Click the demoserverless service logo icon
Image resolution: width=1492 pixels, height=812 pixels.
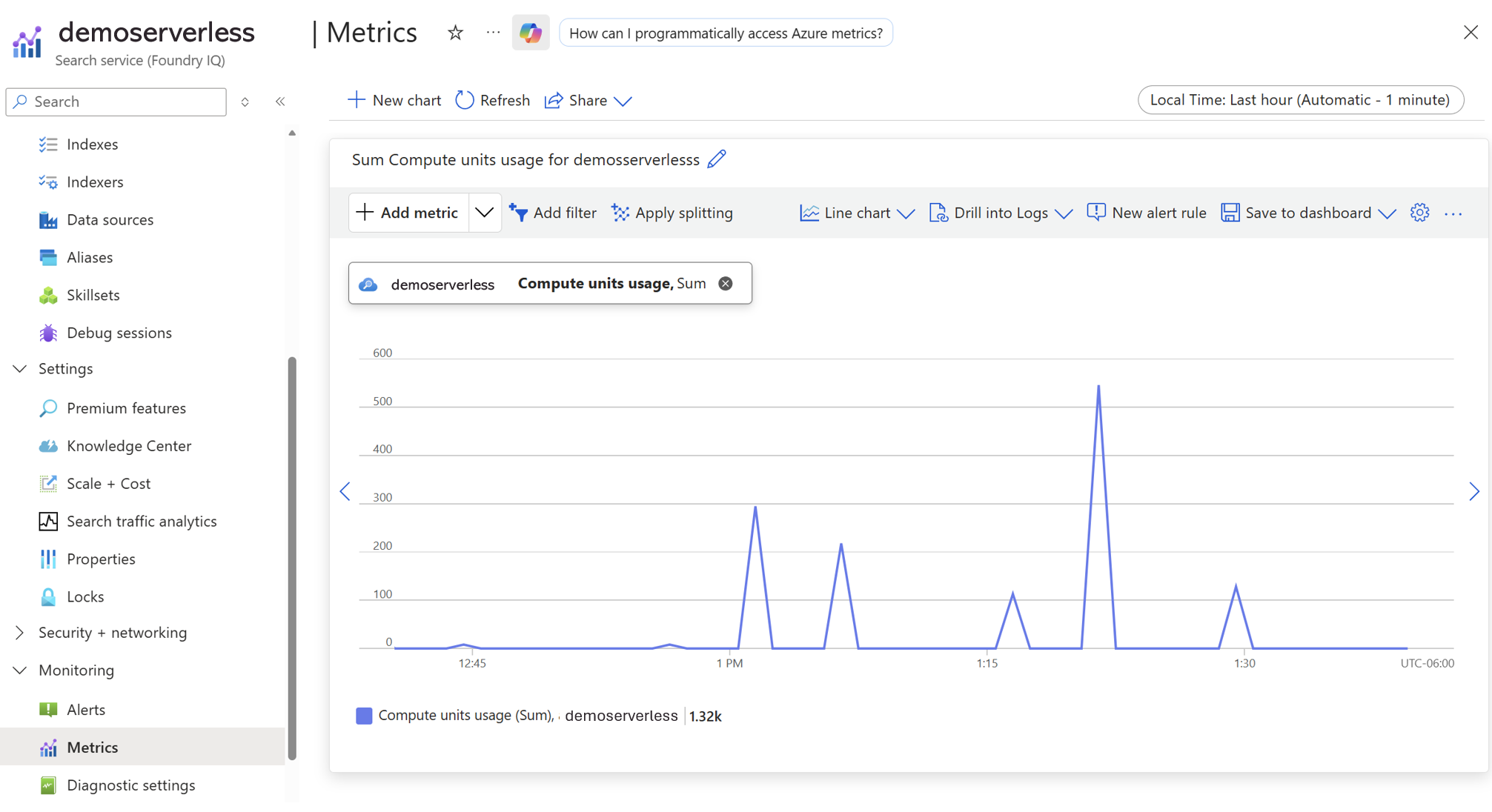tap(27, 42)
